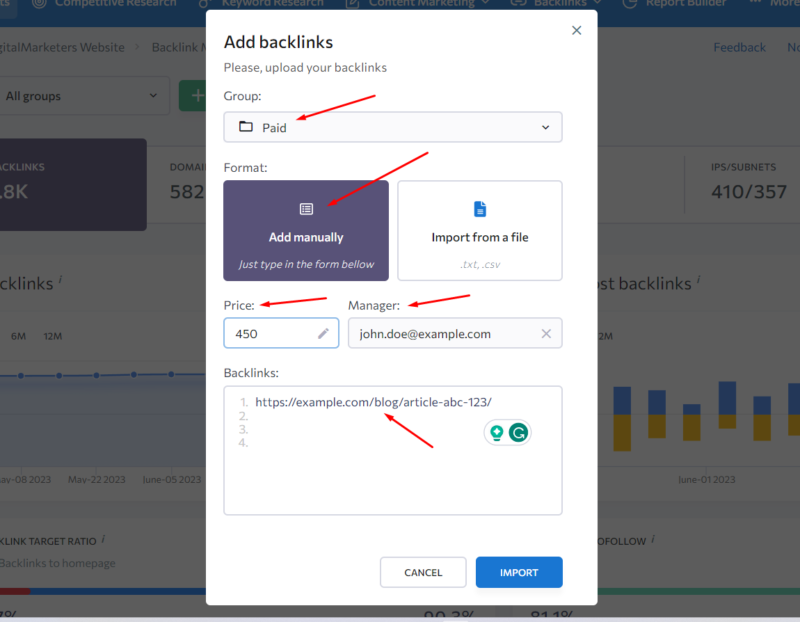Viewport: 800px width, 622px height.
Task: Click the info icon beside OFOLLOW heading
Action: (x=653, y=538)
